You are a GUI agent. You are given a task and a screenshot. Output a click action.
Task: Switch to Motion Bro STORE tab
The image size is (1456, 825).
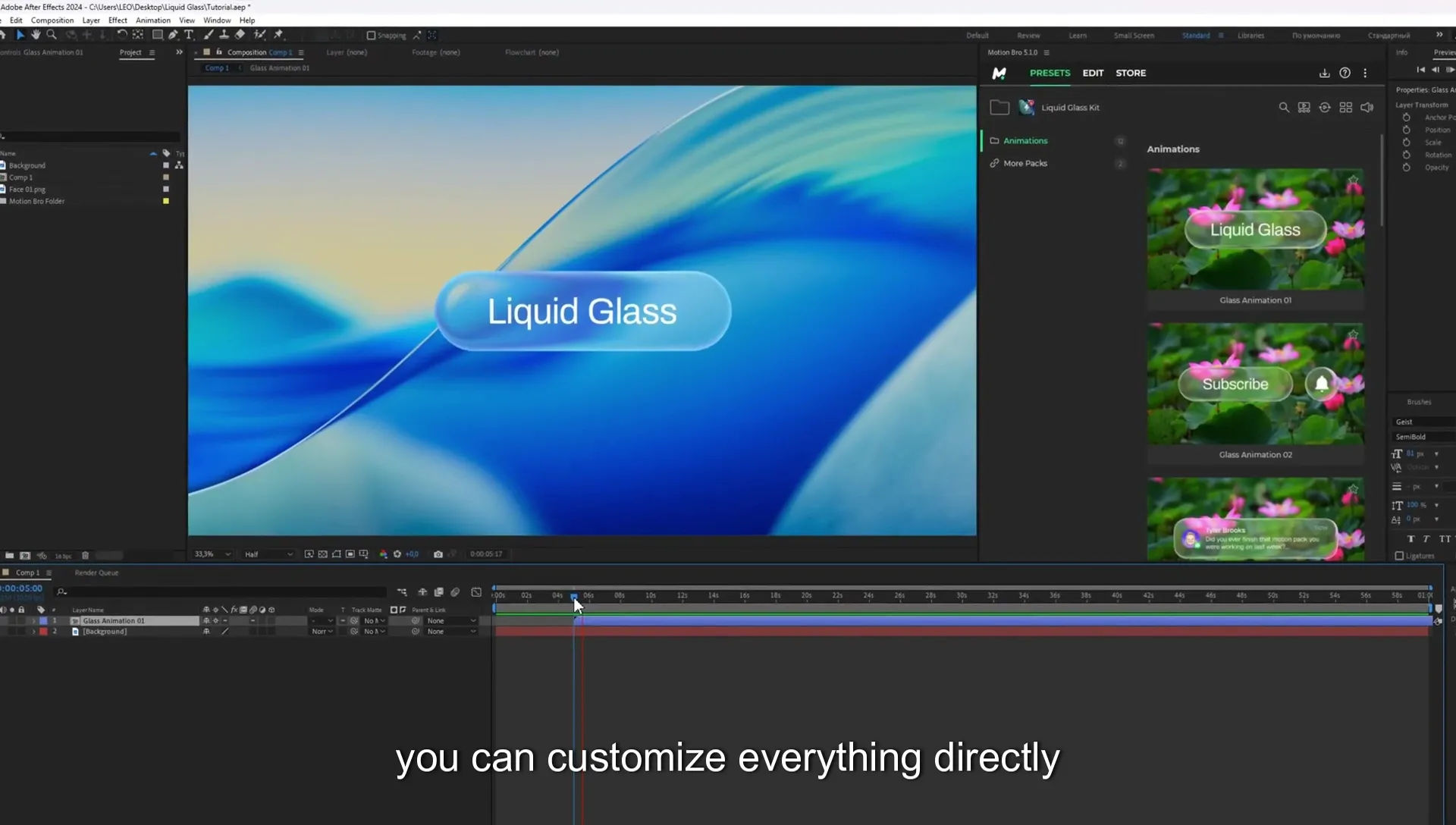click(x=1131, y=73)
